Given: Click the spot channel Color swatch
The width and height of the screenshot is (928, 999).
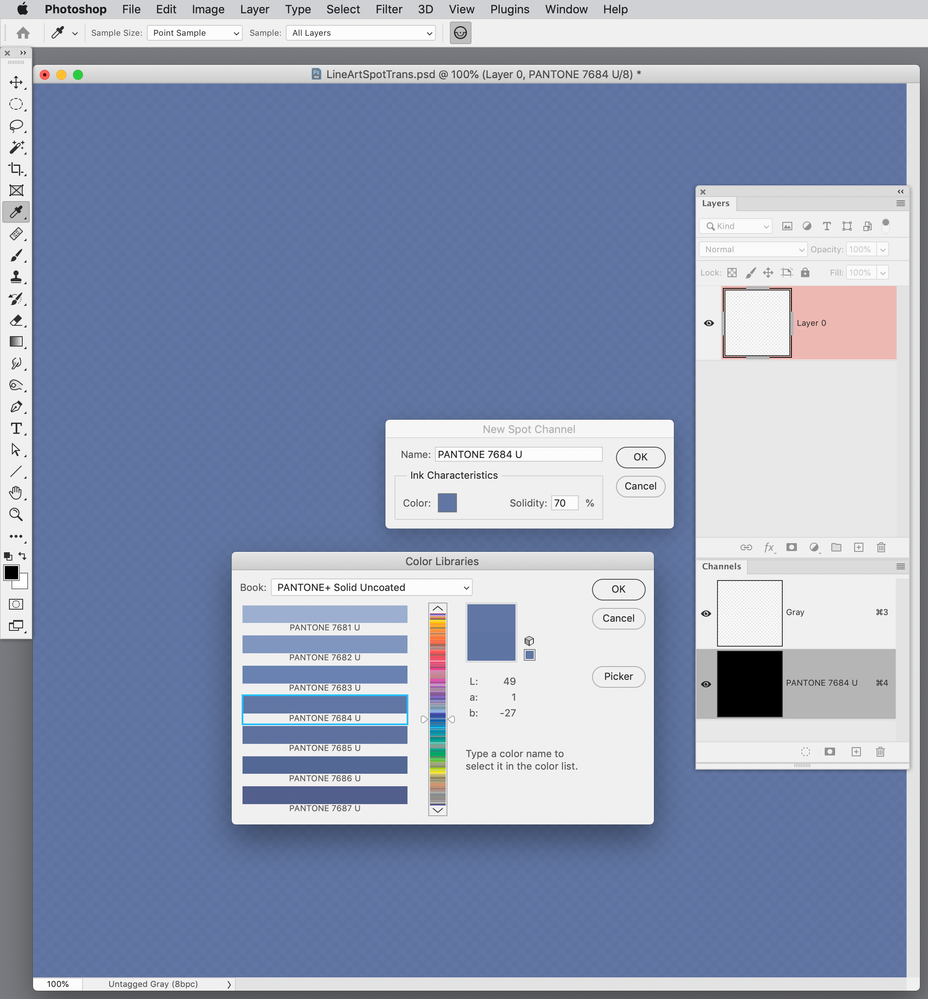Looking at the screenshot, I should click(447, 503).
